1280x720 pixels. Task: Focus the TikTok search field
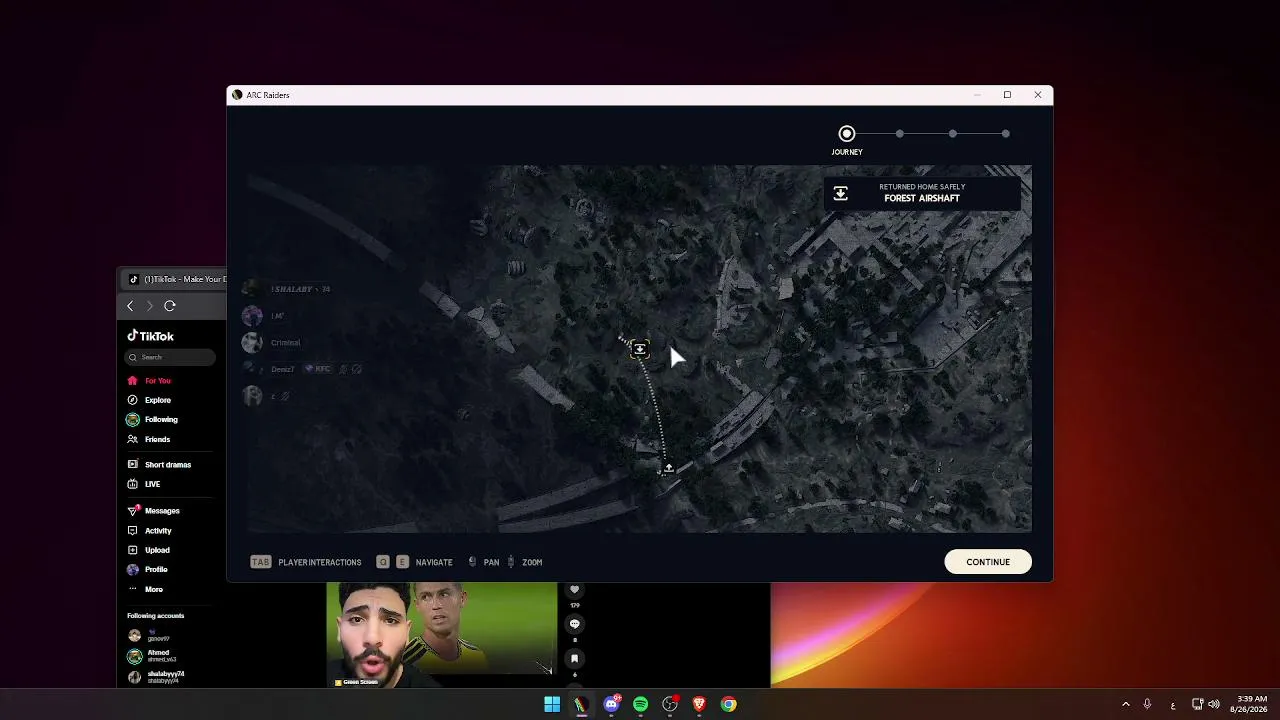(170, 357)
